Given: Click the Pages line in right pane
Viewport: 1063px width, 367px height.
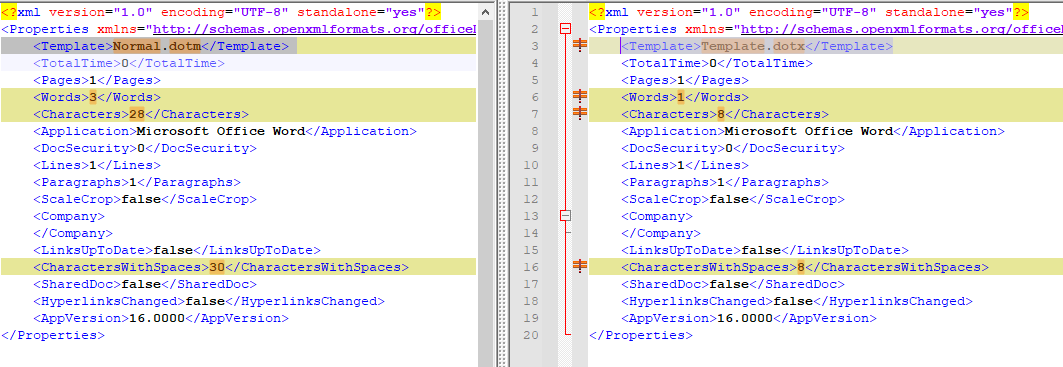Looking at the screenshot, I should 685,80.
